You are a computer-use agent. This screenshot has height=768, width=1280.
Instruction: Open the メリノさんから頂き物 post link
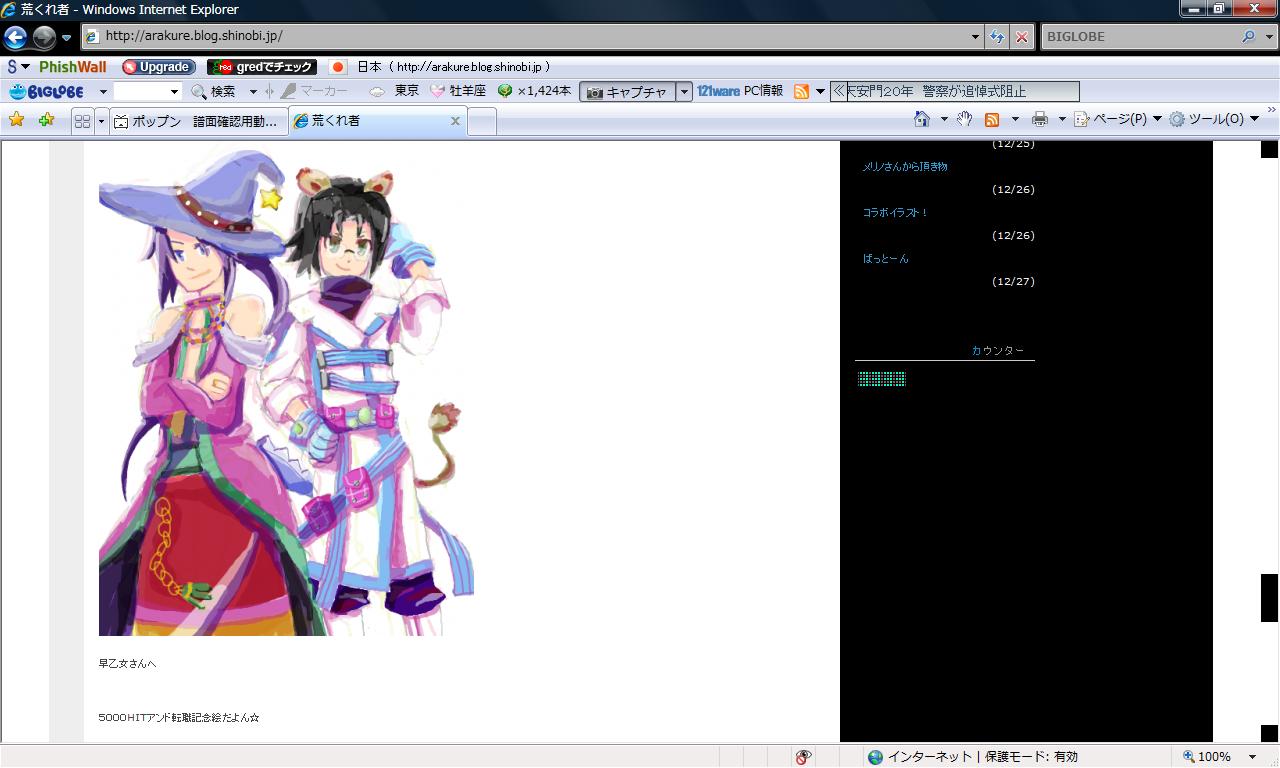tap(905, 167)
